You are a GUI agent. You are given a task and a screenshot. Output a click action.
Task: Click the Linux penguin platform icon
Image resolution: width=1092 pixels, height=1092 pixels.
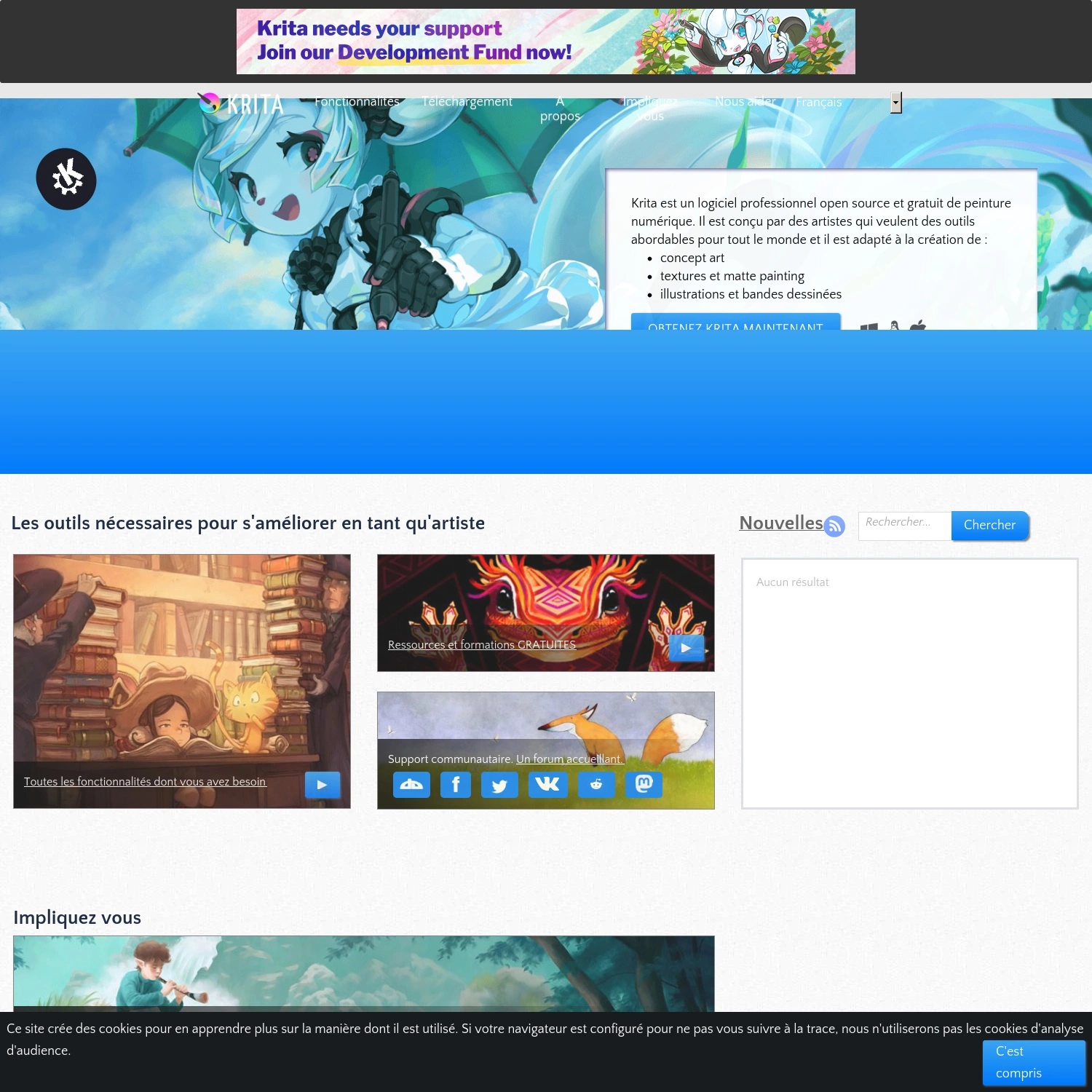pyautogui.click(x=895, y=325)
